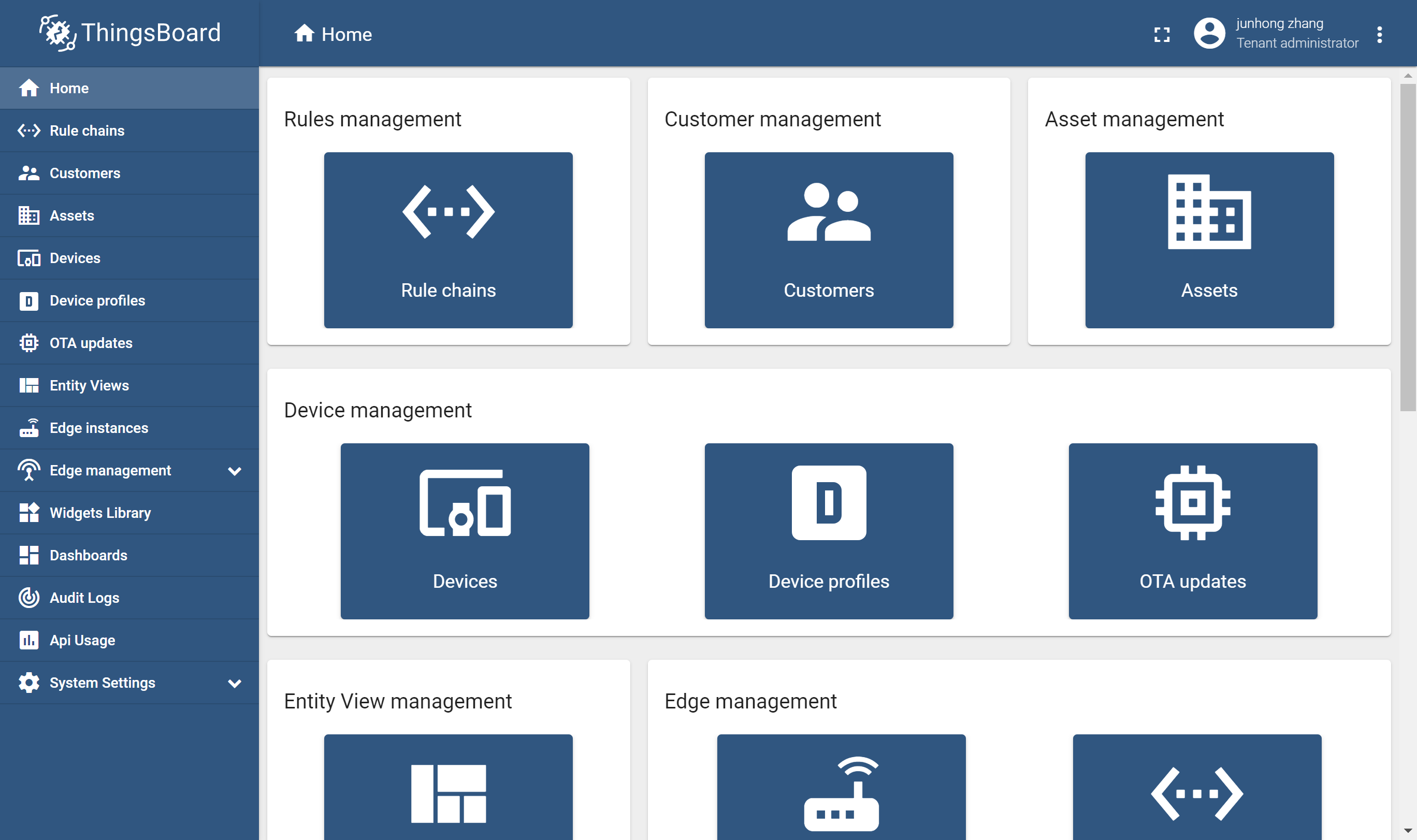Click the Devices sidebar icon
The image size is (1417, 840).
27,258
